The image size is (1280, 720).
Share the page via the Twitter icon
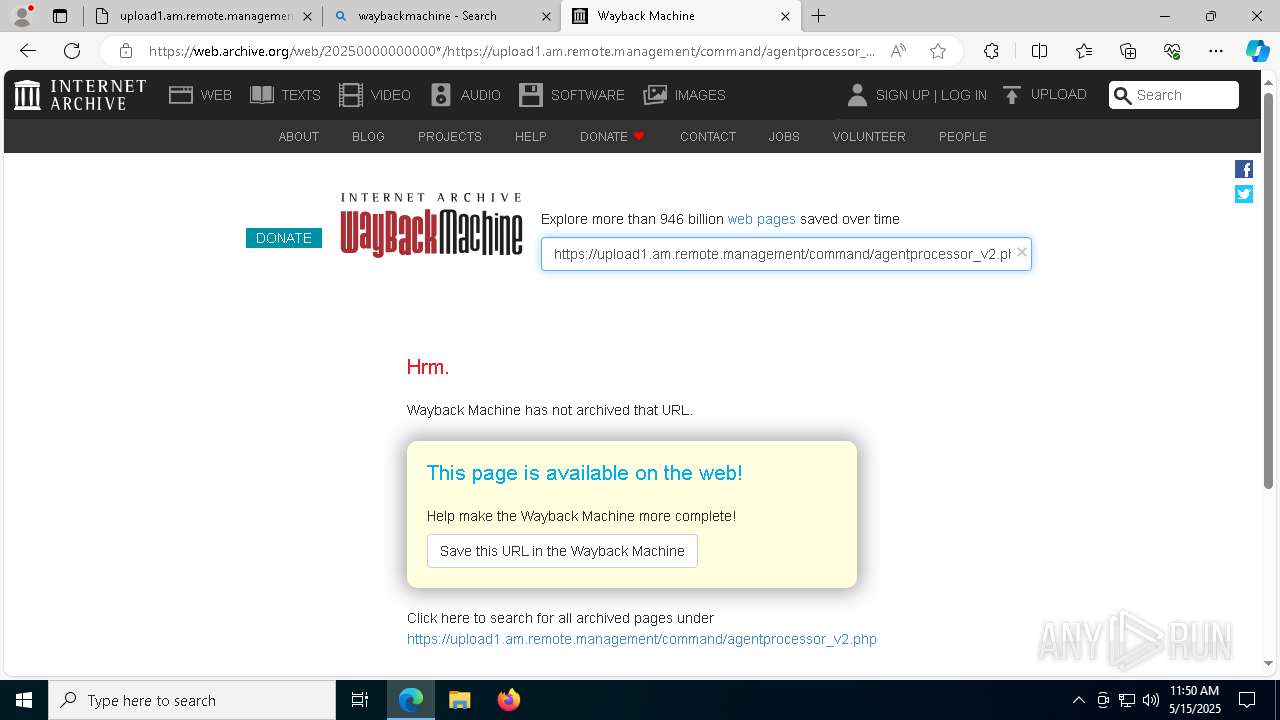[x=1244, y=194]
